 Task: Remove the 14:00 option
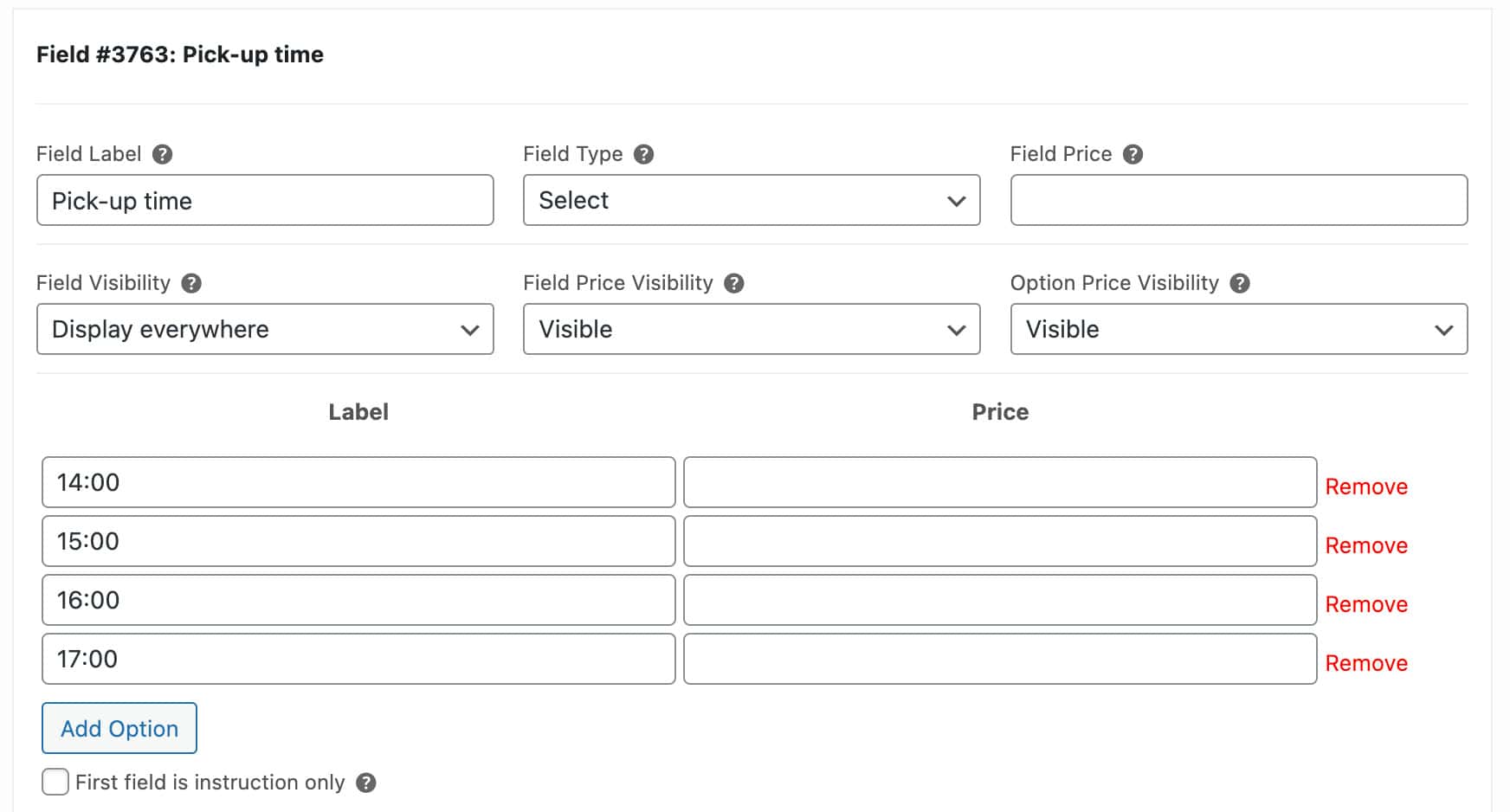(1365, 487)
